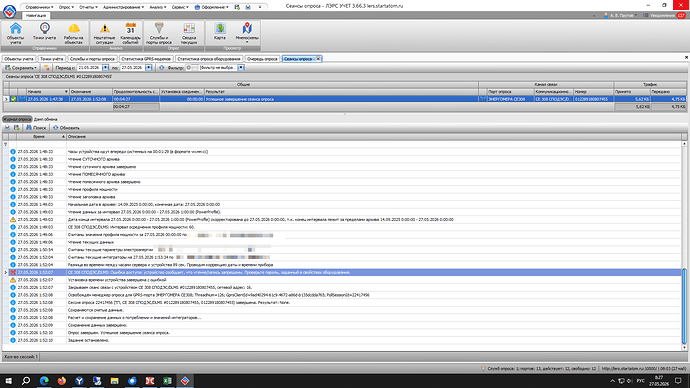Open the Опрос menu
The width and height of the screenshot is (690, 388).
pyautogui.click(x=66, y=7)
